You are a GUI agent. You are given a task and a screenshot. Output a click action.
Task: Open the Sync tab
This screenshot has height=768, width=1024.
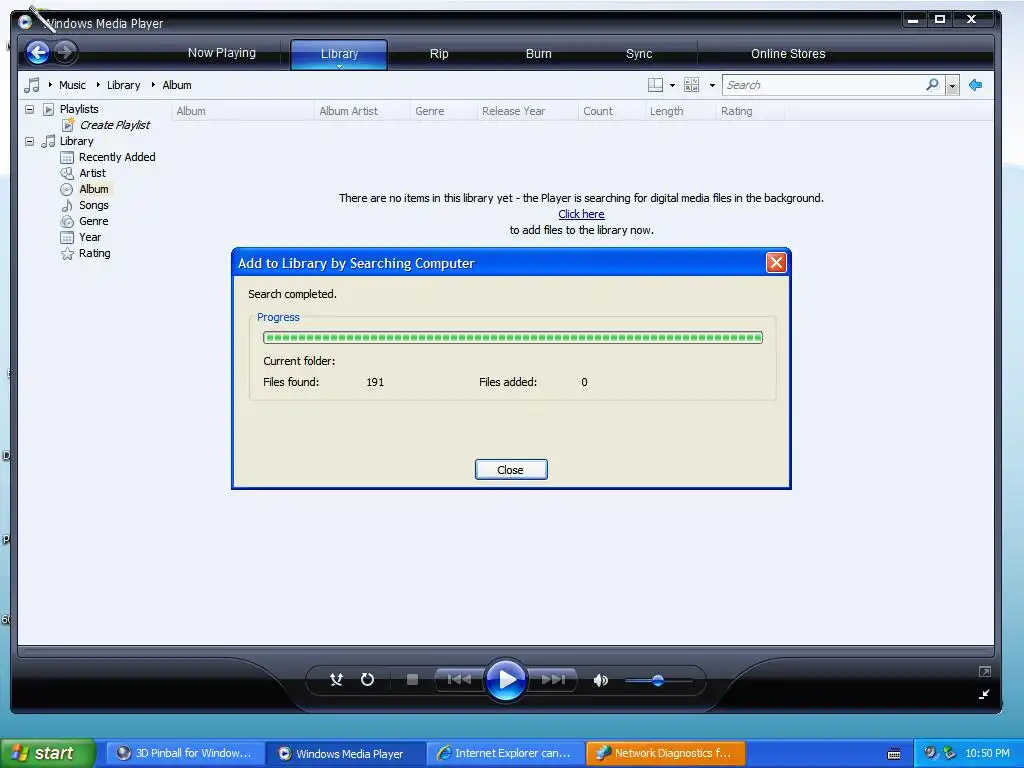coord(639,54)
